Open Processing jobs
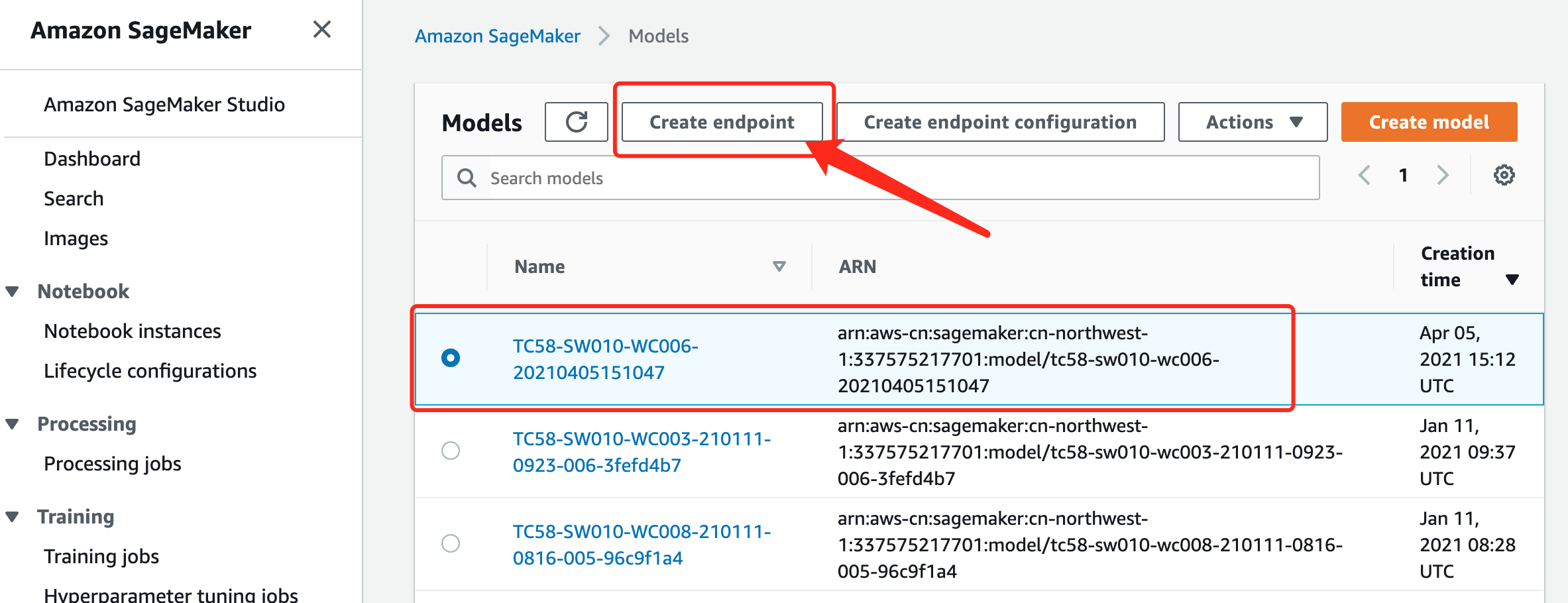Viewport: 1568px width, 603px height. point(113,464)
